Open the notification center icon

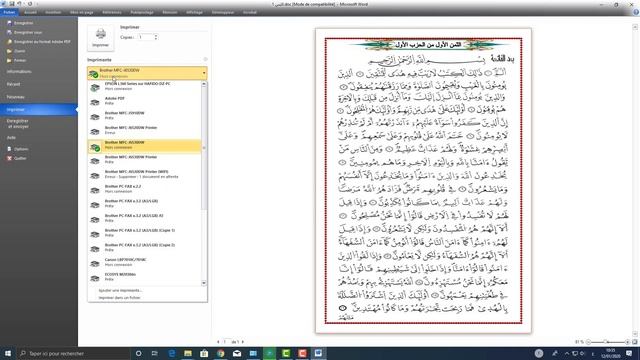tap(629, 353)
